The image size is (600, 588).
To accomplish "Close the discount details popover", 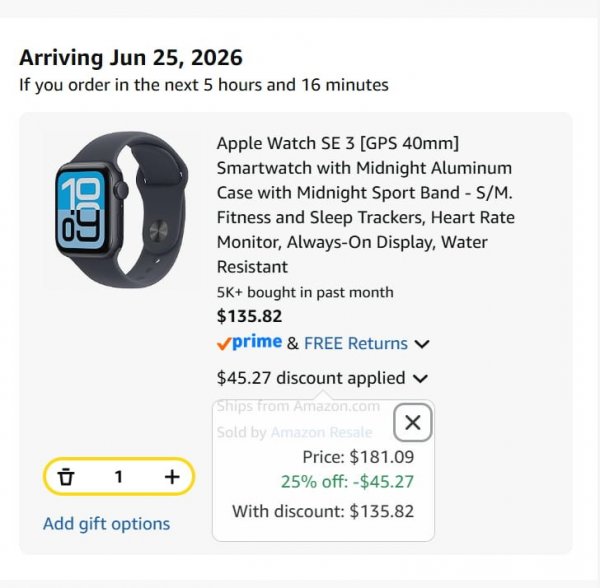I will (412, 422).
